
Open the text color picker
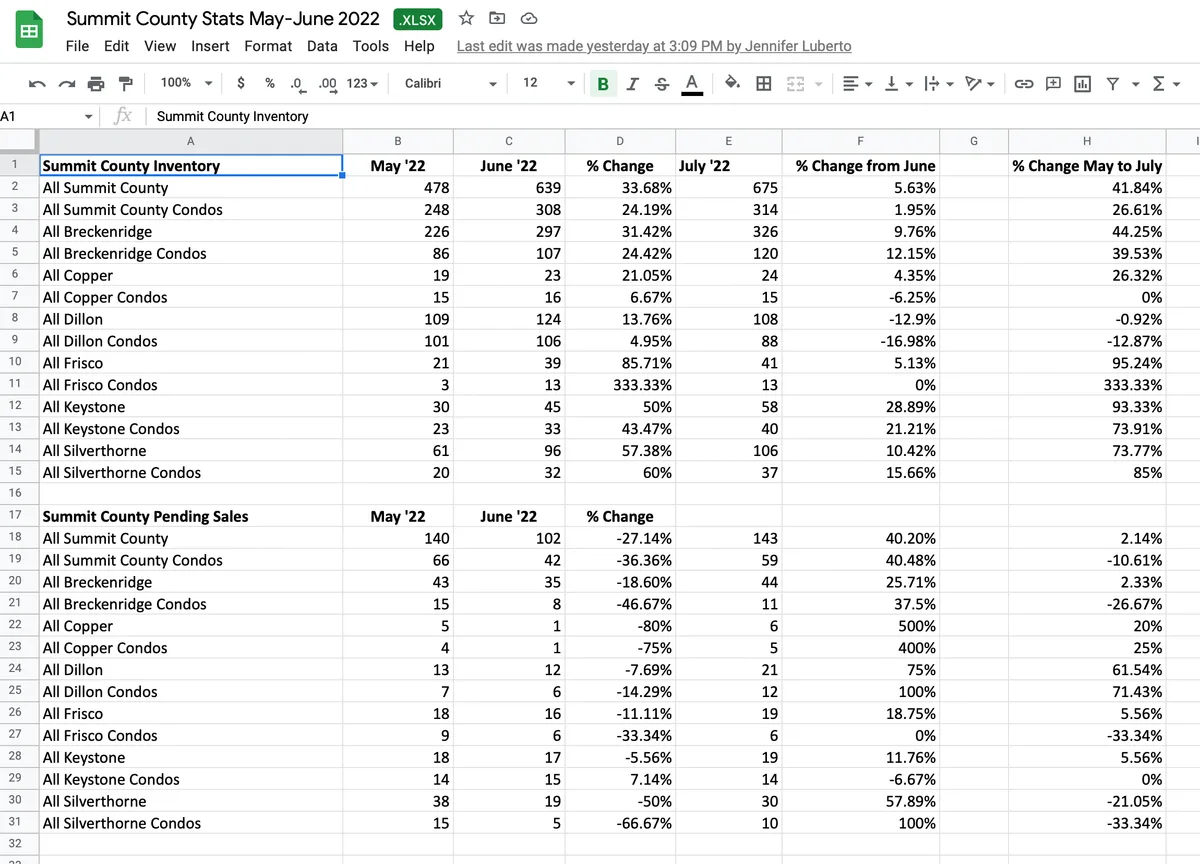pyautogui.click(x=691, y=84)
